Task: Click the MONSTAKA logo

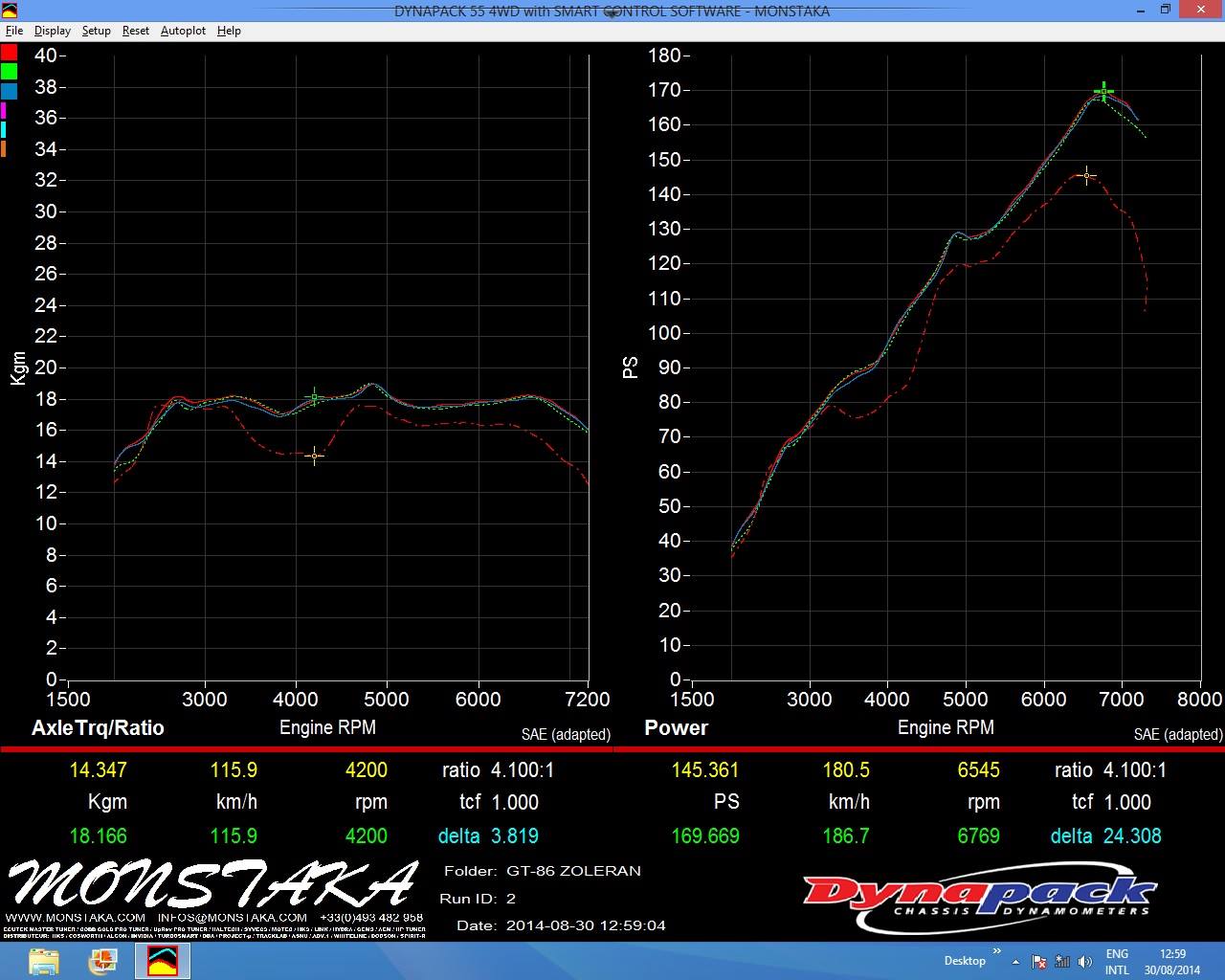Action: (x=212, y=883)
